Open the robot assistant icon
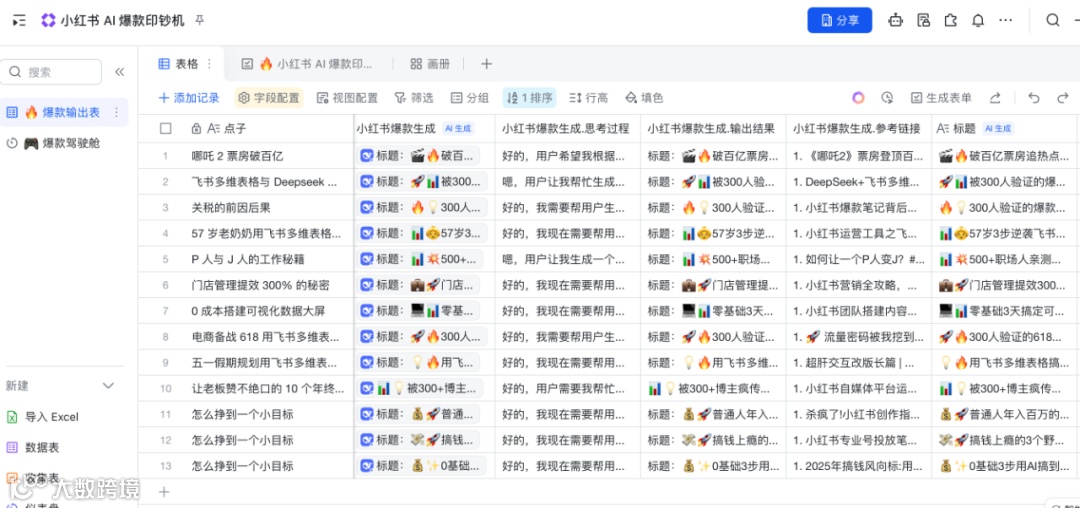This screenshot has width=1080, height=508. pyautogui.click(x=895, y=21)
